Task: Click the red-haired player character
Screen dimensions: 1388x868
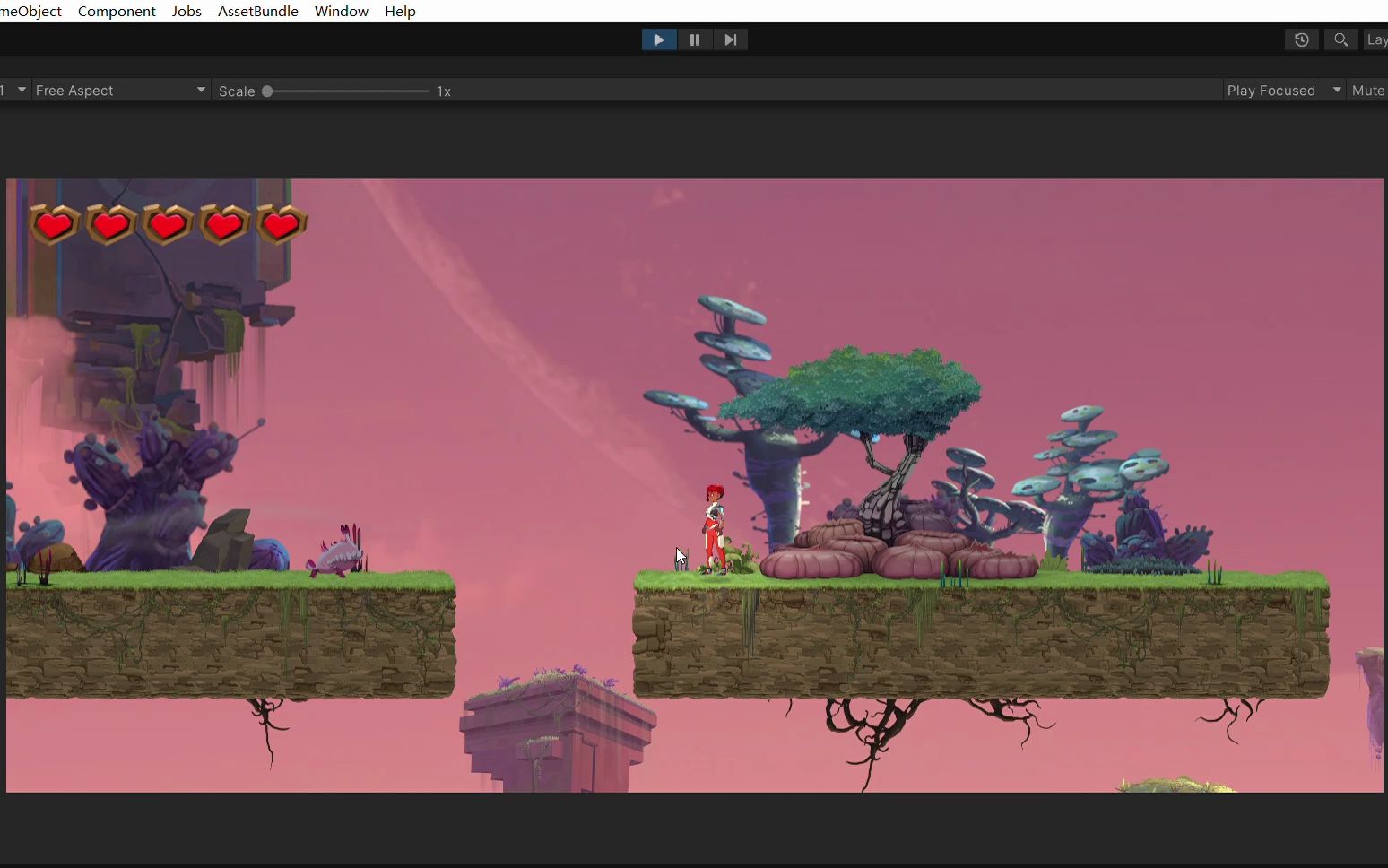Action: pos(714,529)
